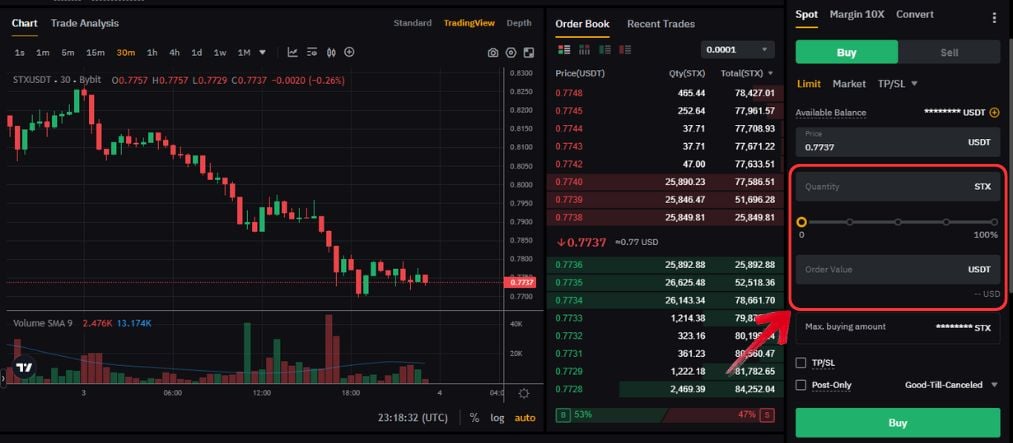1013x443 pixels.
Task: Select the 15m timeframe
Action: [x=96, y=52]
